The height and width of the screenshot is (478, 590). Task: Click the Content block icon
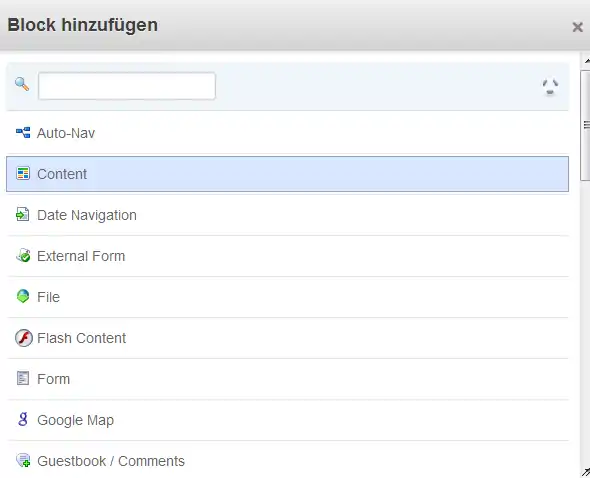pyautogui.click(x=23, y=174)
